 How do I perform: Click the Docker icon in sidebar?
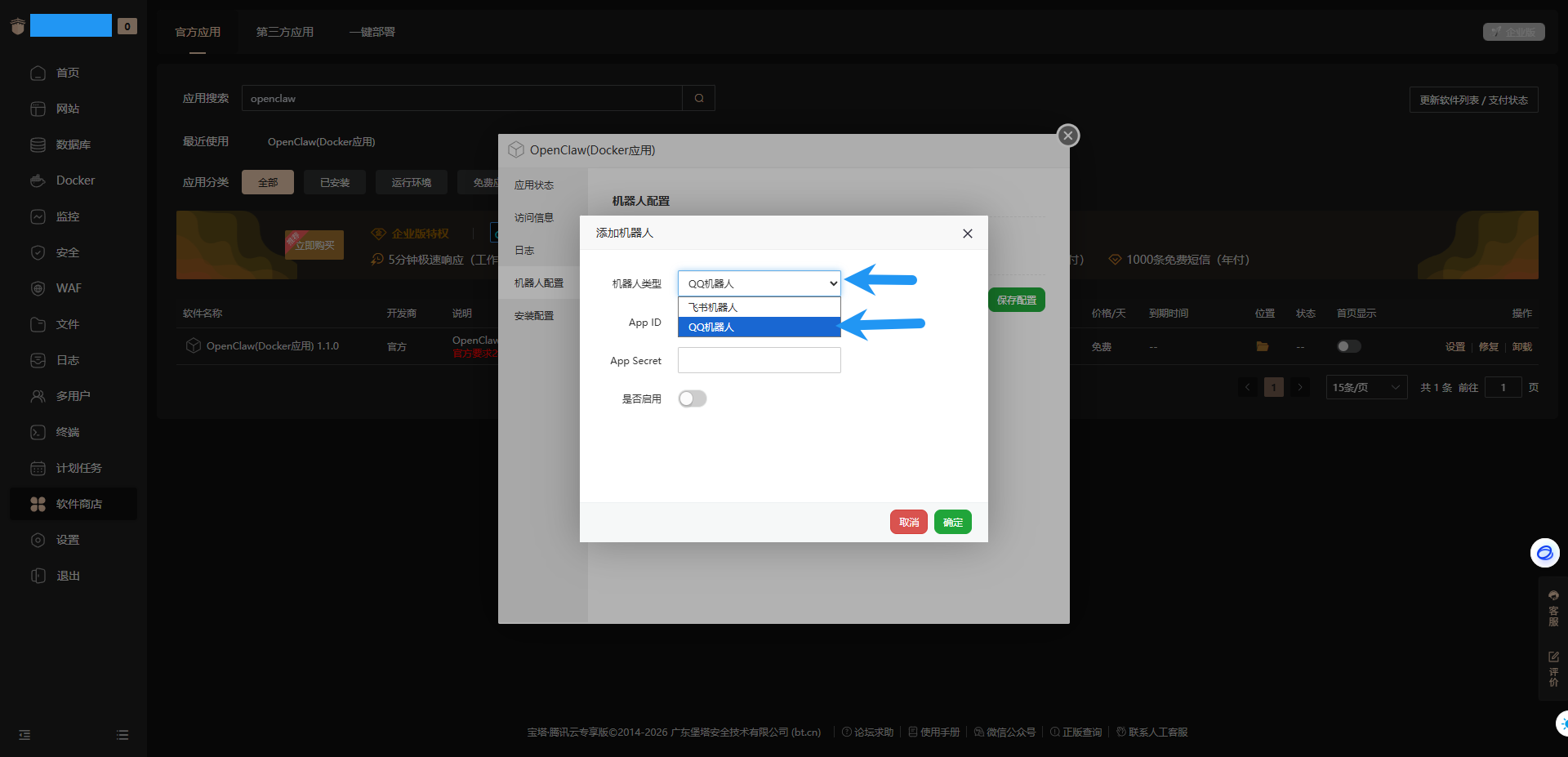(38, 180)
